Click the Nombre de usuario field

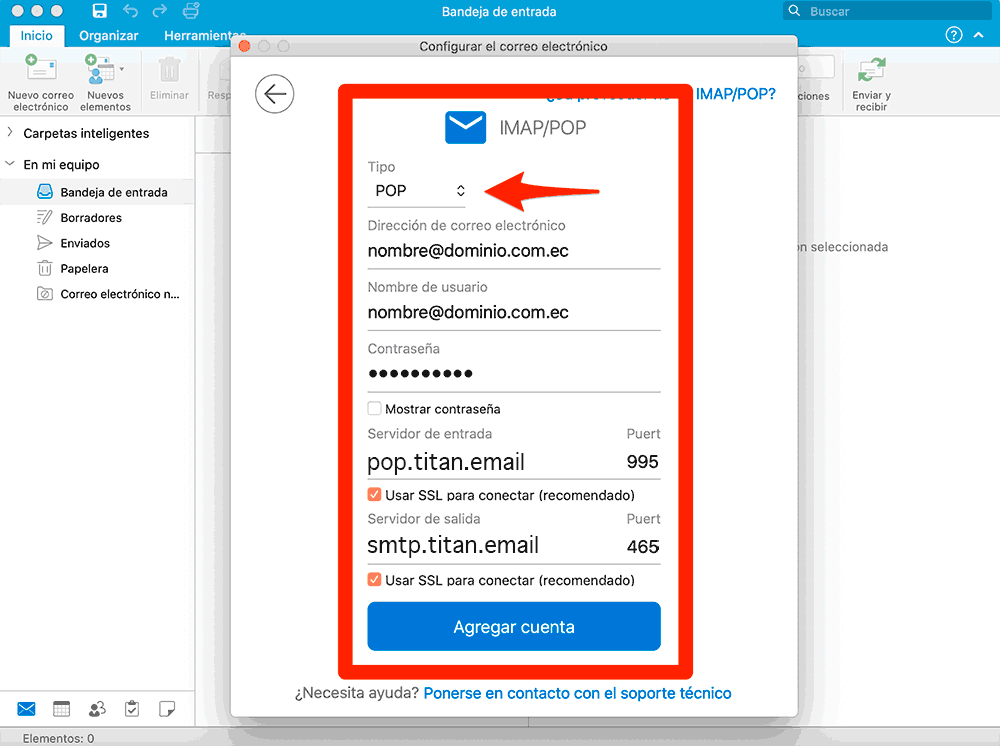click(514, 312)
